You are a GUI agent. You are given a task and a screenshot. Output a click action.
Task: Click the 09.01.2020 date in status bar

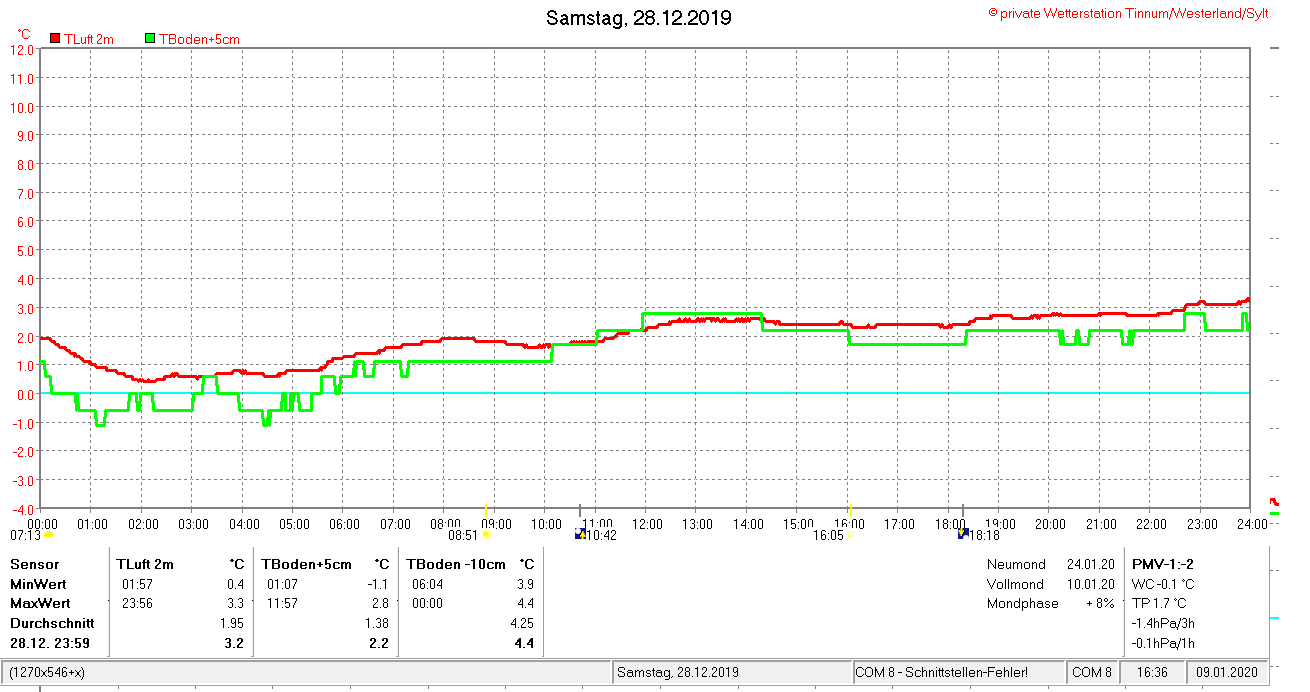(x=1227, y=672)
